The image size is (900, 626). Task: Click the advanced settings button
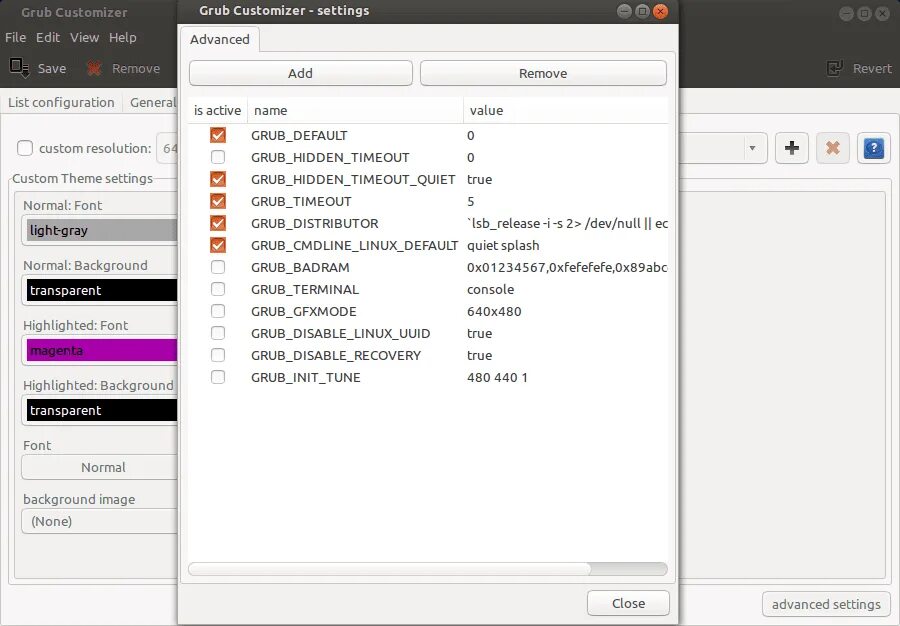826,604
